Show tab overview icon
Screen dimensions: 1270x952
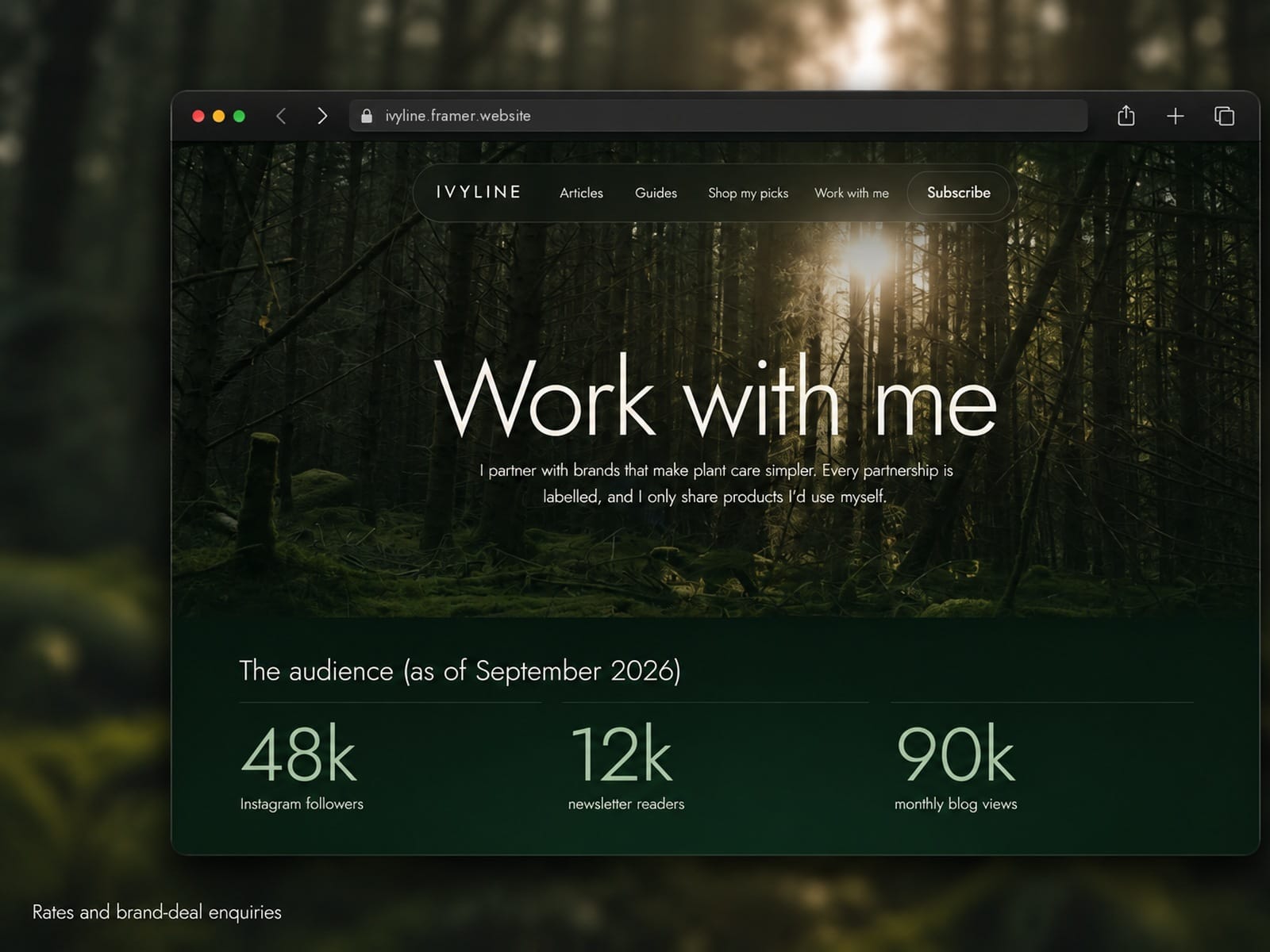(x=1225, y=116)
